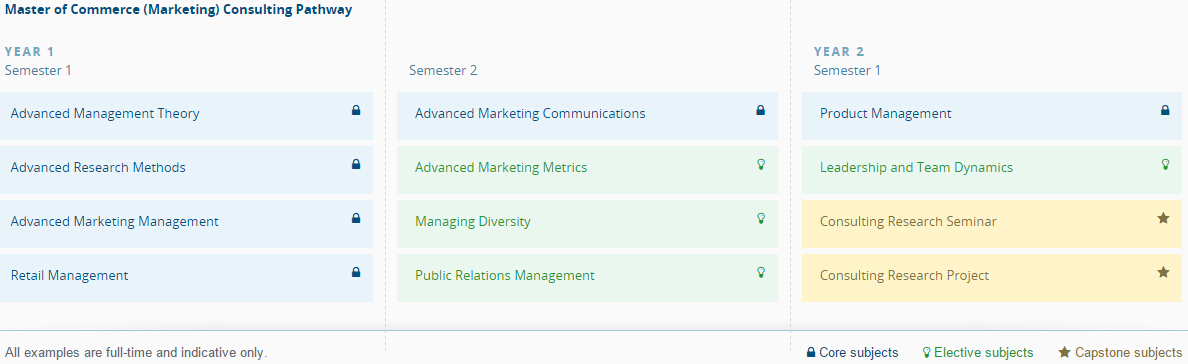
Task: Select the Product Management subject title
Action: pos(885,114)
